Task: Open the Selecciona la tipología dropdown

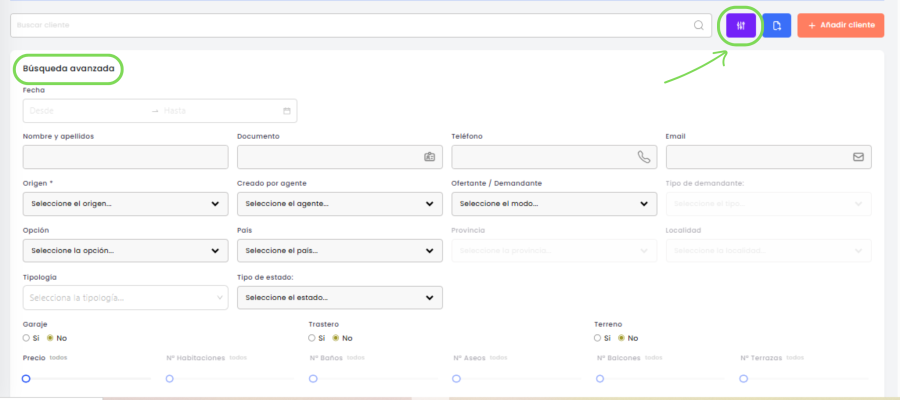Action: pos(126,298)
